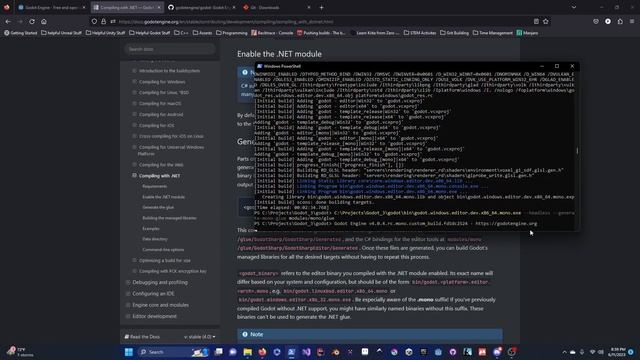The height and width of the screenshot is (360, 640).
Task: Click the PowerShell window scrollbar thumb
Action: [x=577, y=151]
